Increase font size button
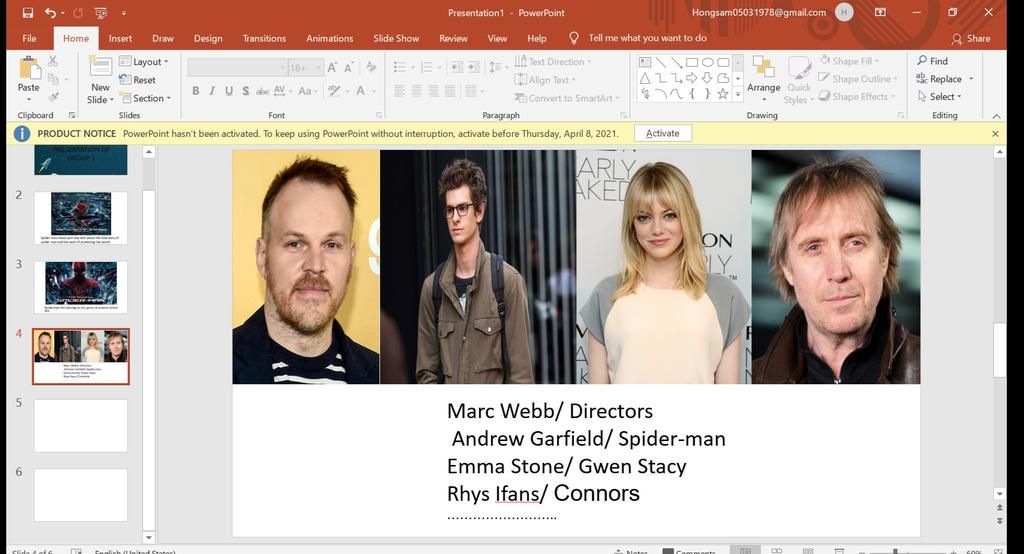 pos(332,67)
